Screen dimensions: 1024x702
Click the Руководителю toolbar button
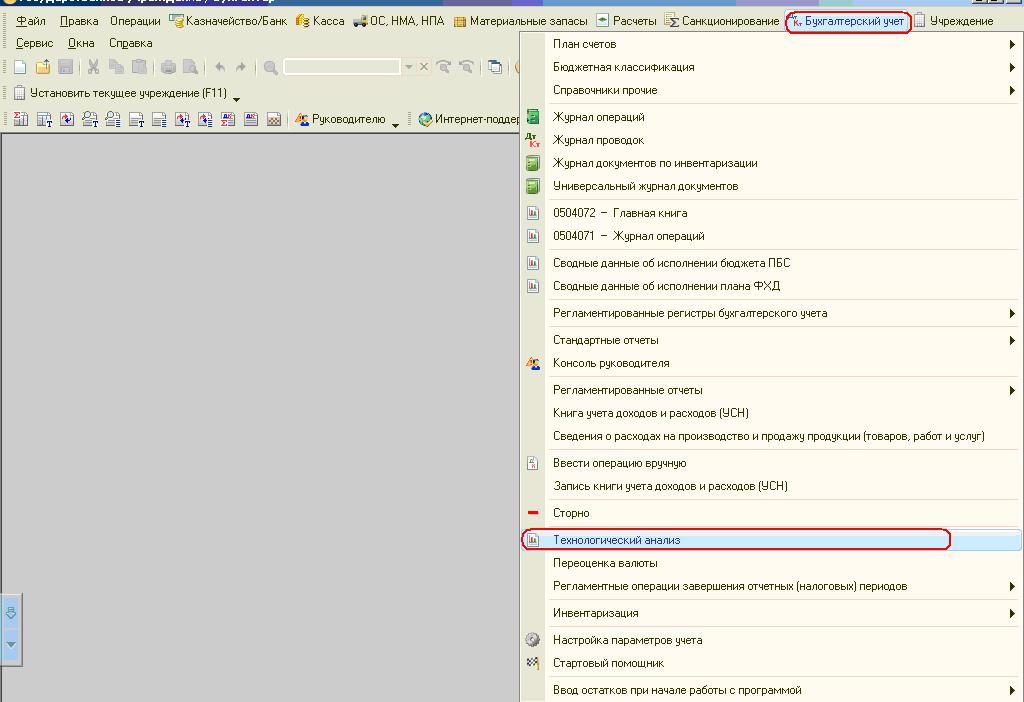pos(340,120)
